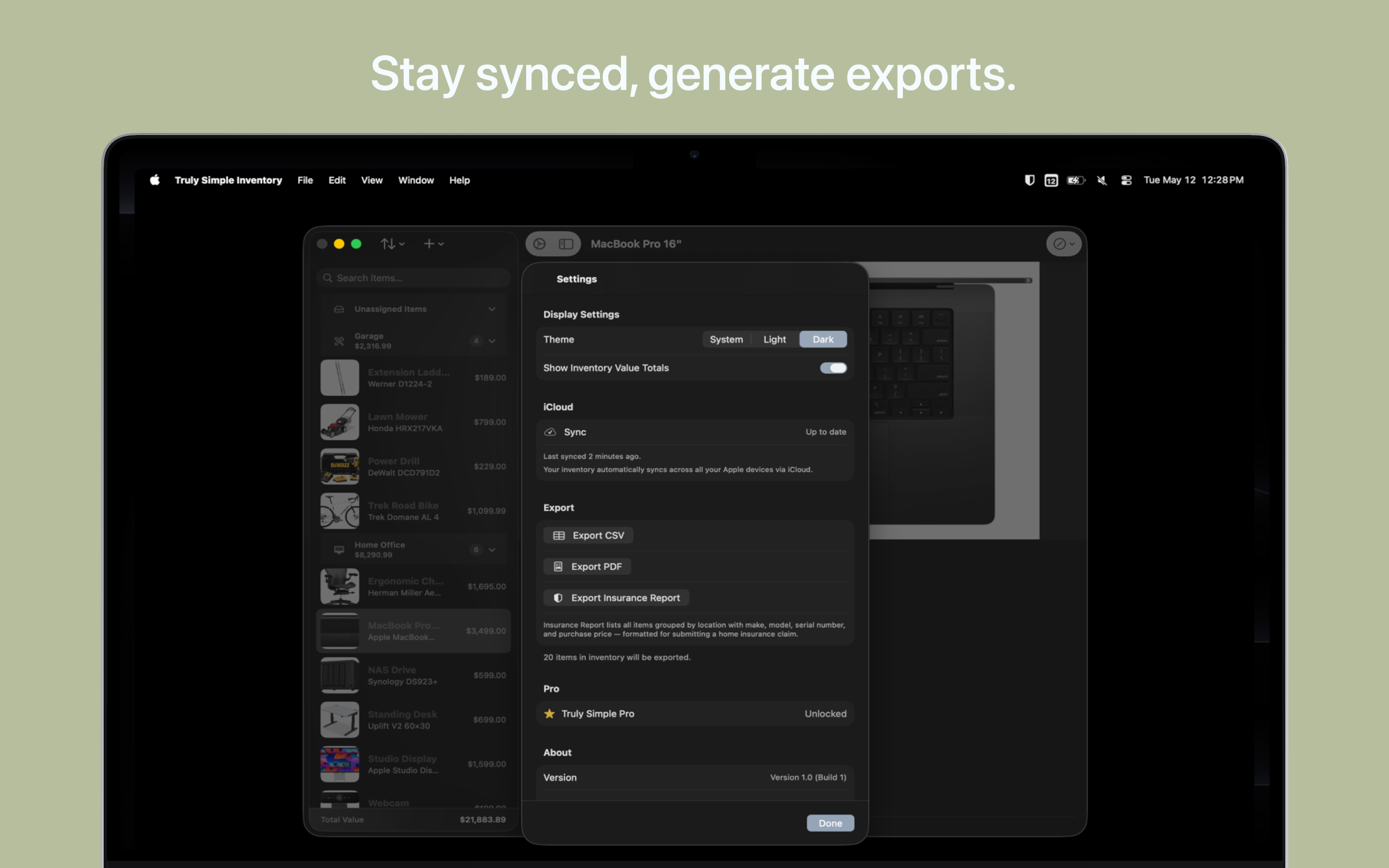
Task: Choose the Light theme option
Action: 774,339
